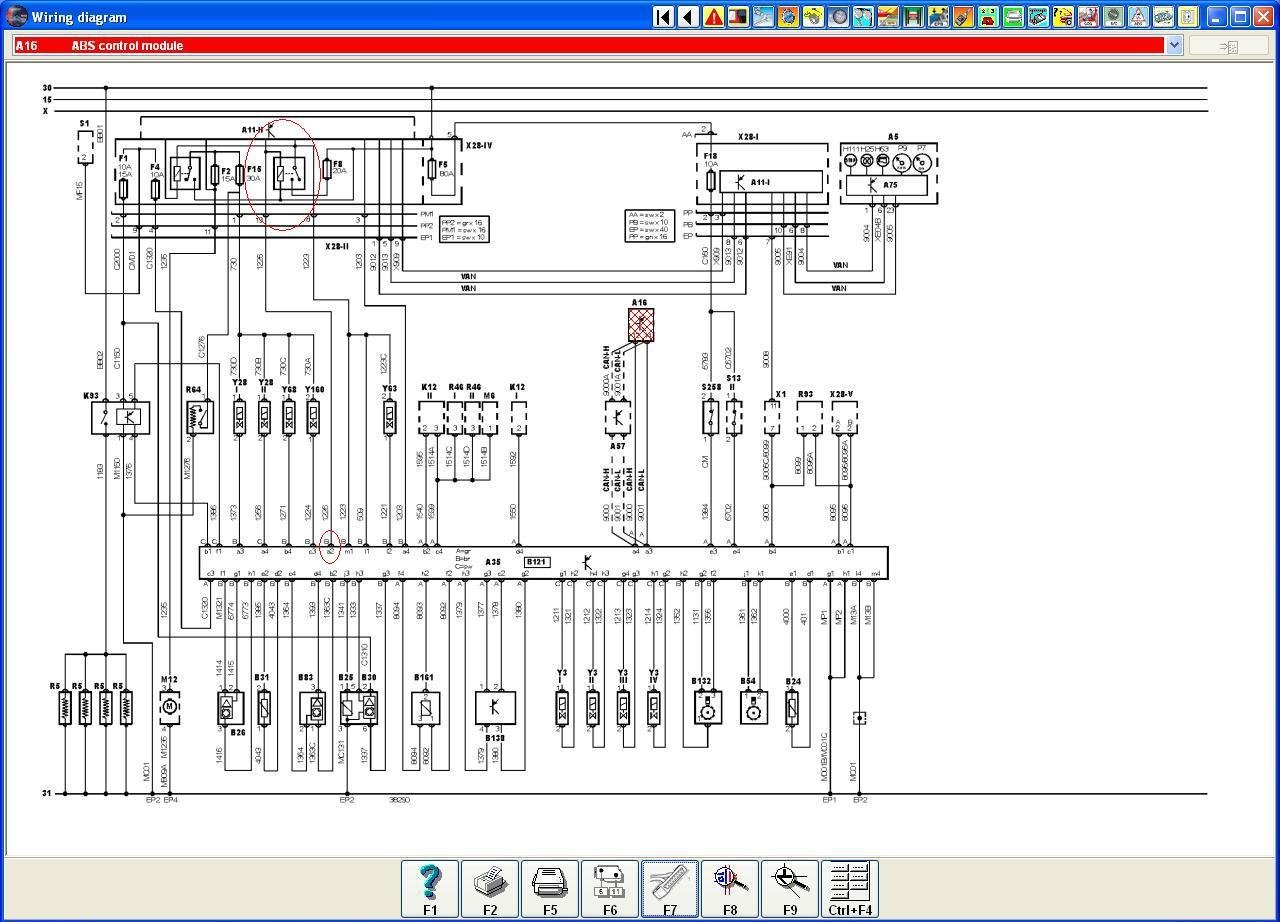Expand the ABS control module dropdown
Screen dimensions: 1280x922
1174,45
